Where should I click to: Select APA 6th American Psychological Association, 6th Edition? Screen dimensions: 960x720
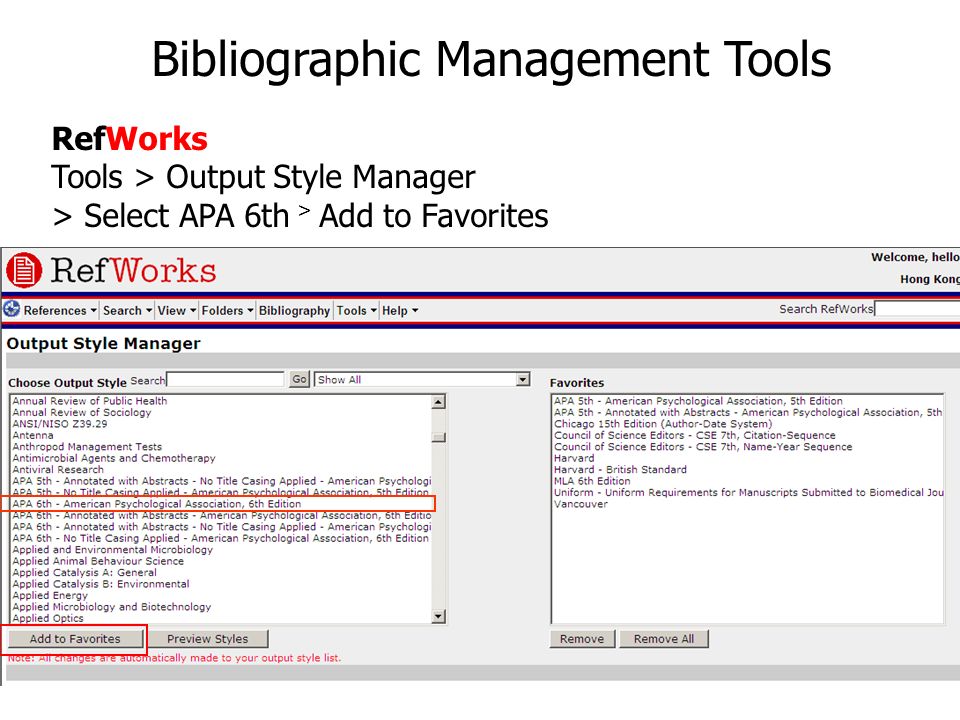(x=157, y=504)
